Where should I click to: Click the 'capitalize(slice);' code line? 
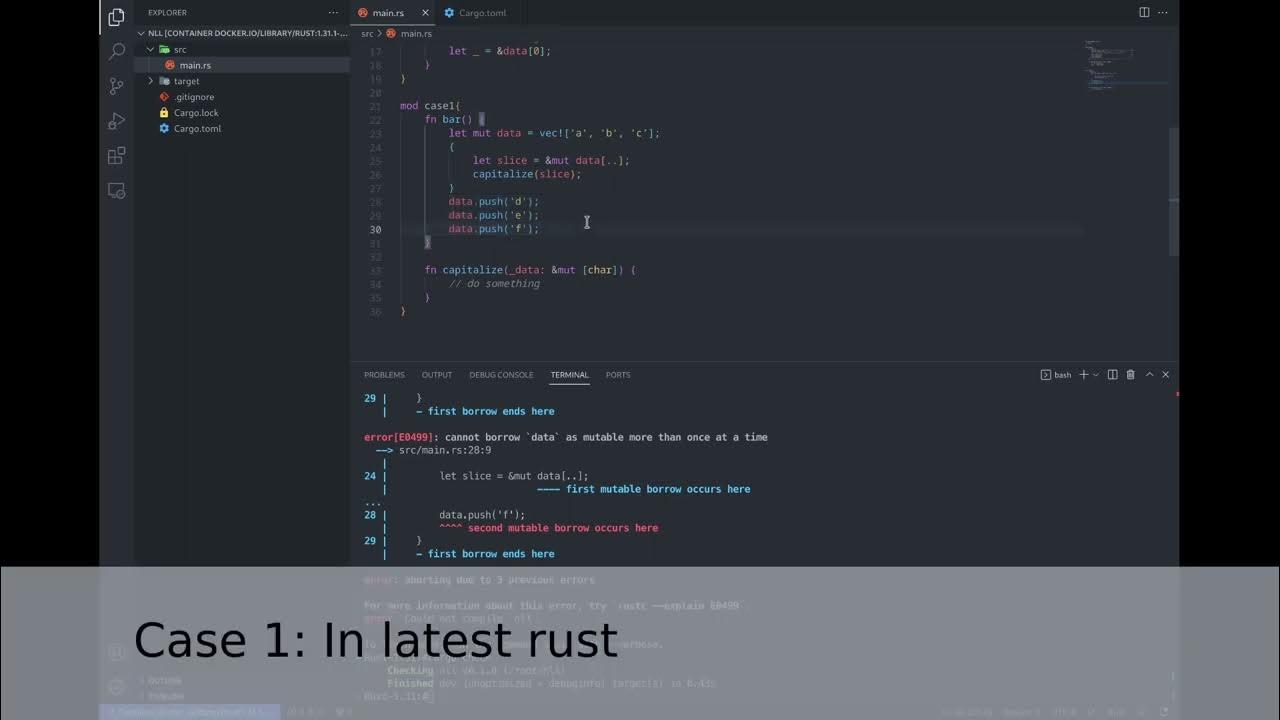coord(527,174)
